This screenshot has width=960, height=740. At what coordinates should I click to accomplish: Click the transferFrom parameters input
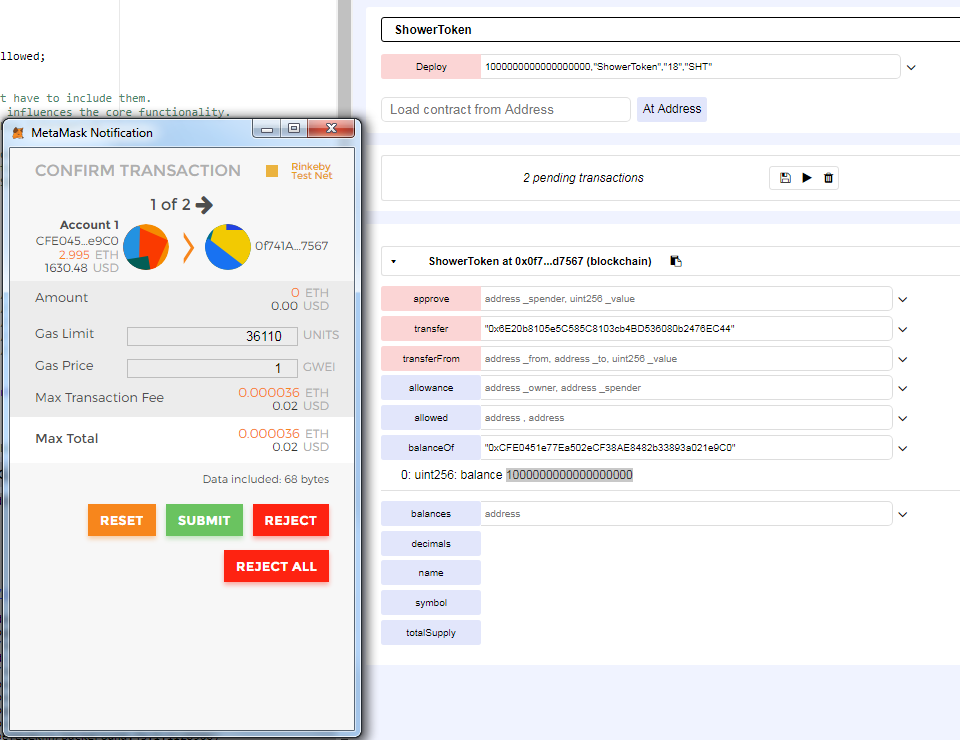686,359
